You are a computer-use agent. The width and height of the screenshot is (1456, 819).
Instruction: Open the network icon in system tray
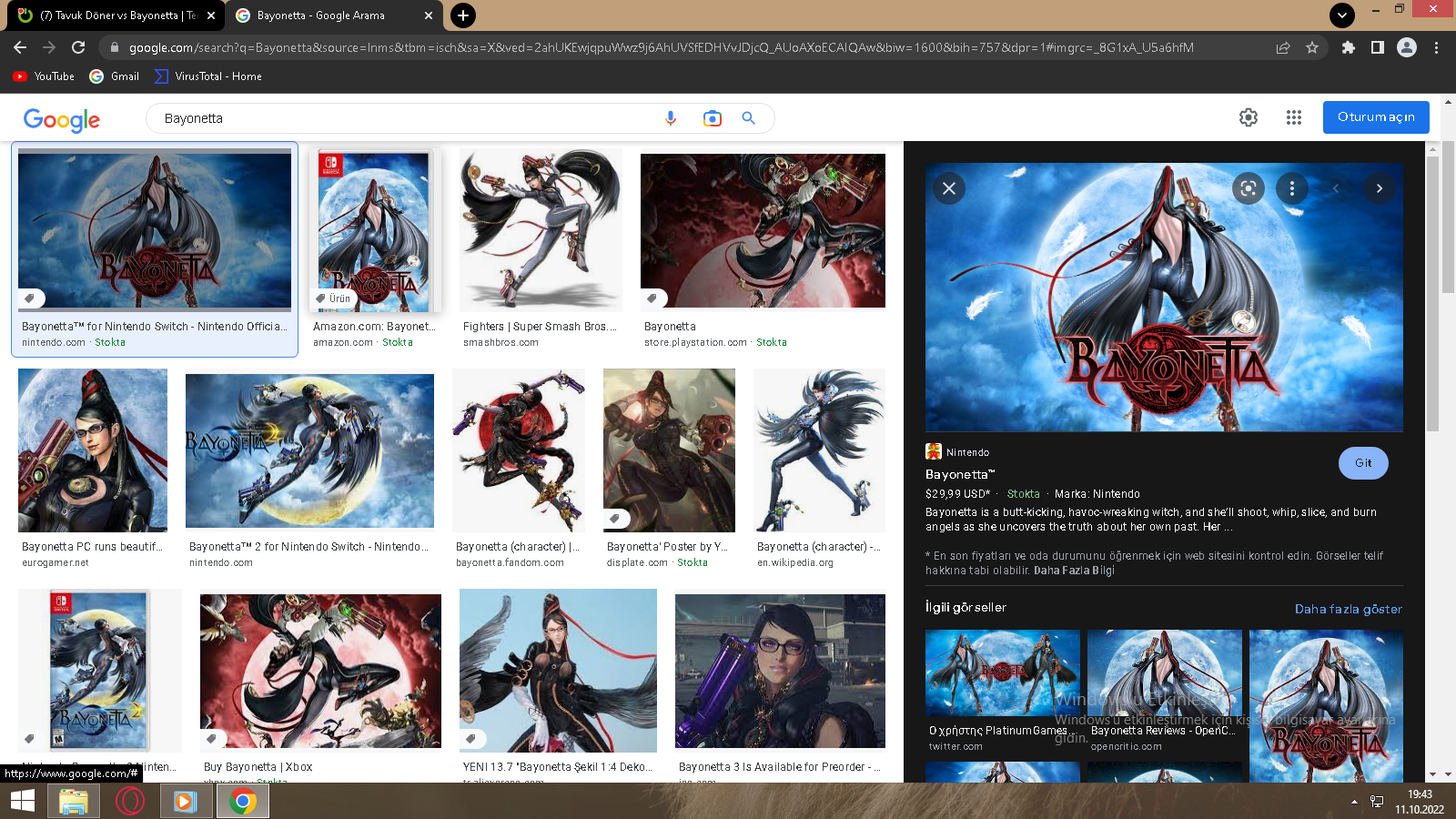(x=1377, y=802)
